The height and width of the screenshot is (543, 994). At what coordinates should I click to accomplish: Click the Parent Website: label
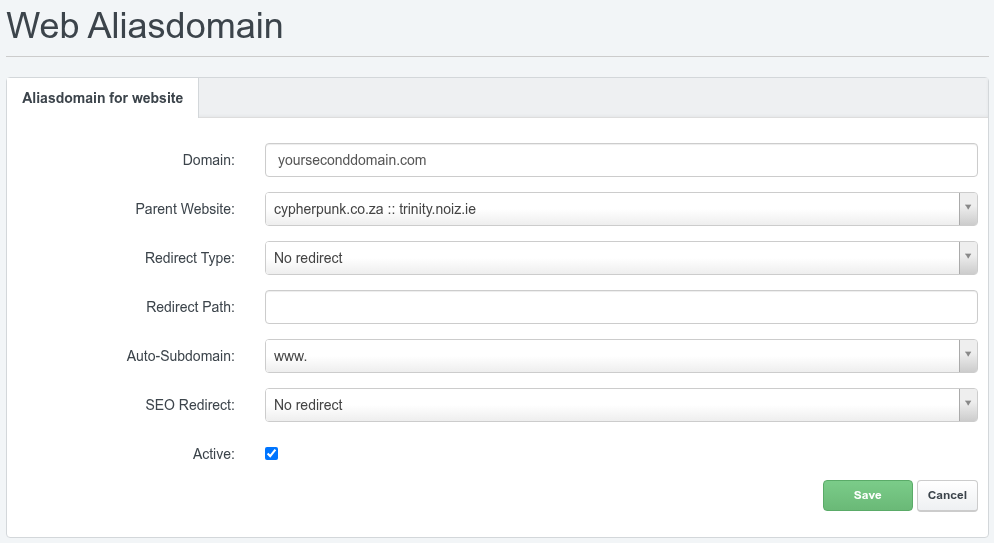click(185, 209)
